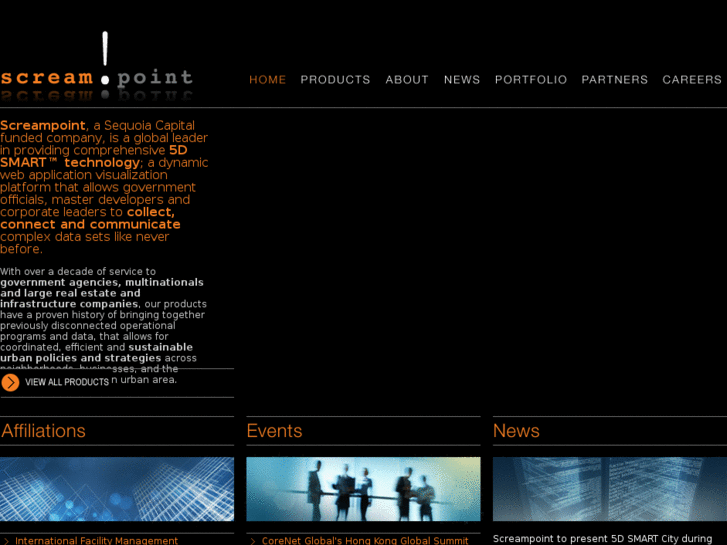This screenshot has width=727, height=545.
Task: Visit the PORTFOLIO section
Action: [x=531, y=80]
